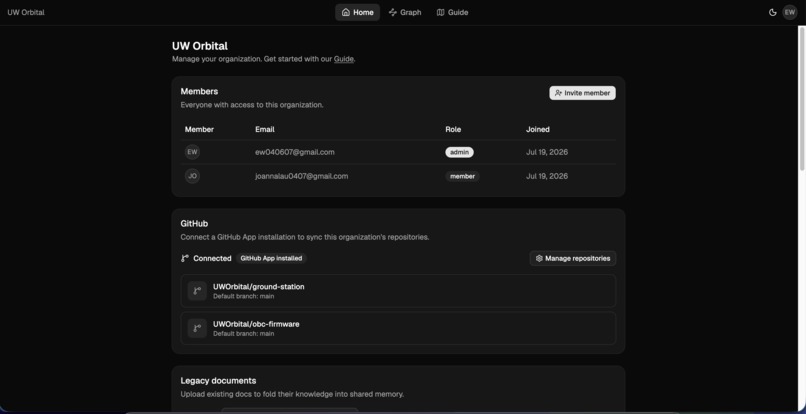Select email joannalau0407@gmail.com
Viewport: 806px width, 414px height.
pos(302,176)
